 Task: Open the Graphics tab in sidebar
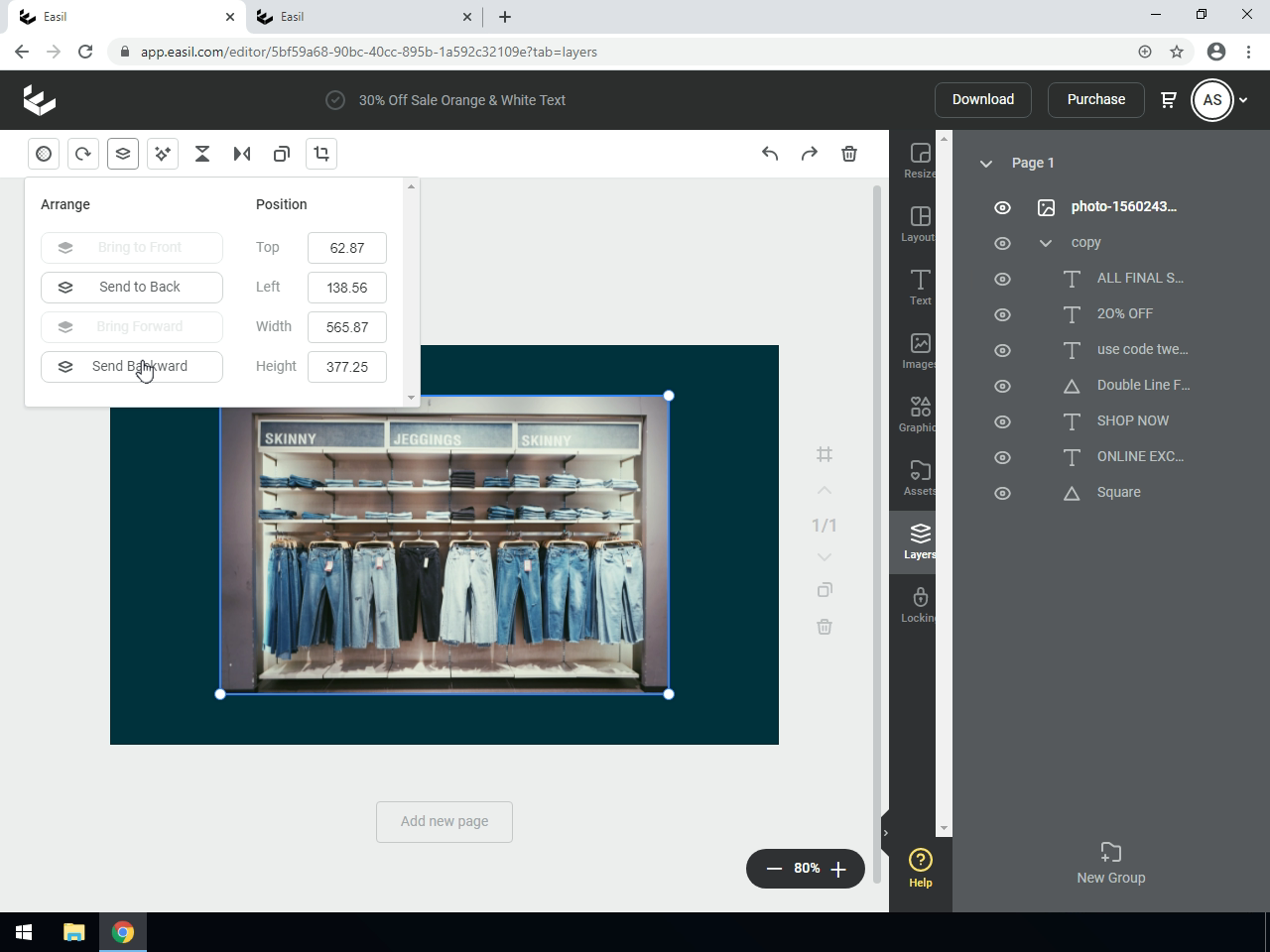coord(920,415)
